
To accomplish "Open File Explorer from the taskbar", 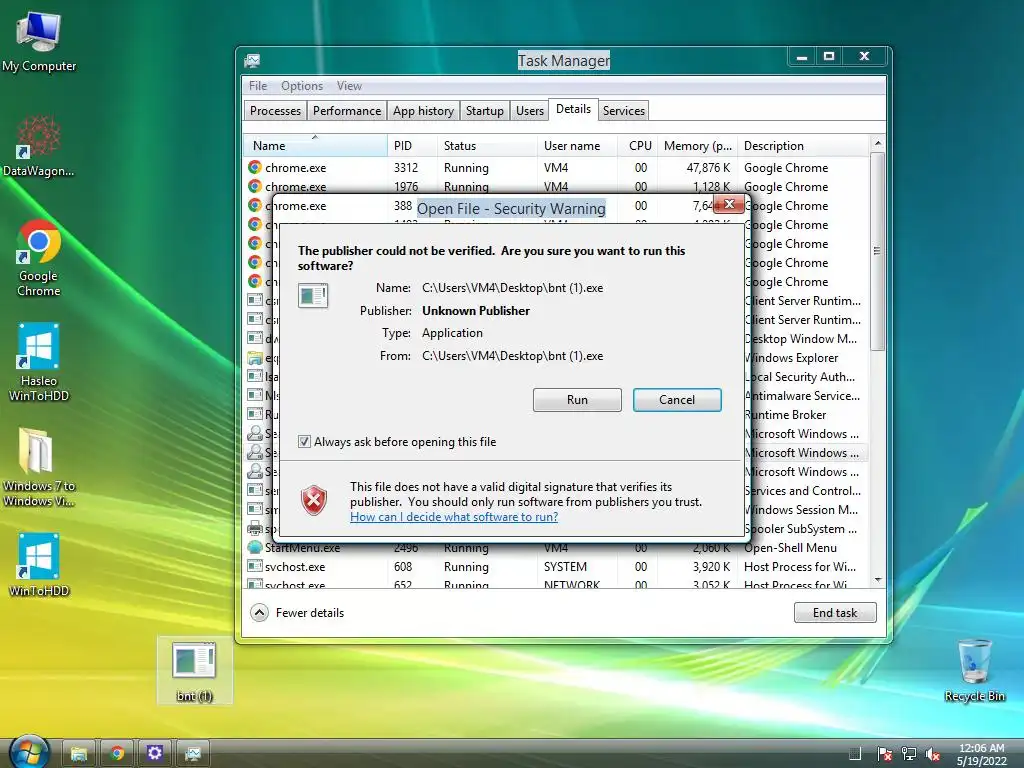I will pyautogui.click(x=79, y=754).
